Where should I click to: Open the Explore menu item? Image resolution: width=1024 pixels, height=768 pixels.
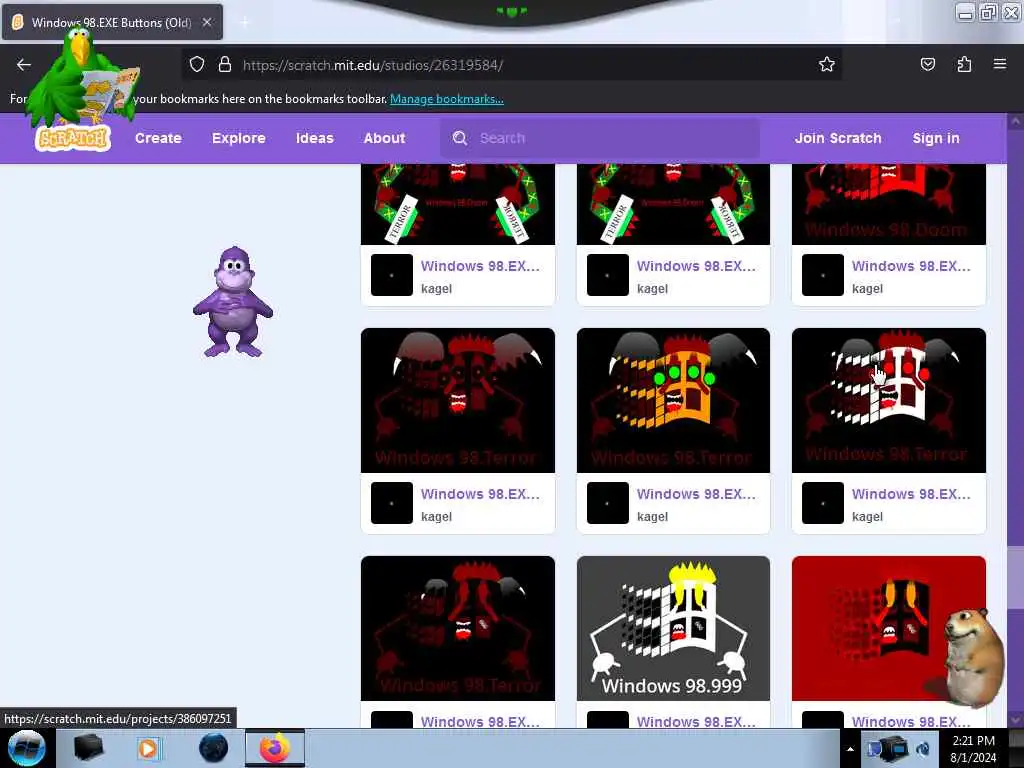tap(238, 138)
